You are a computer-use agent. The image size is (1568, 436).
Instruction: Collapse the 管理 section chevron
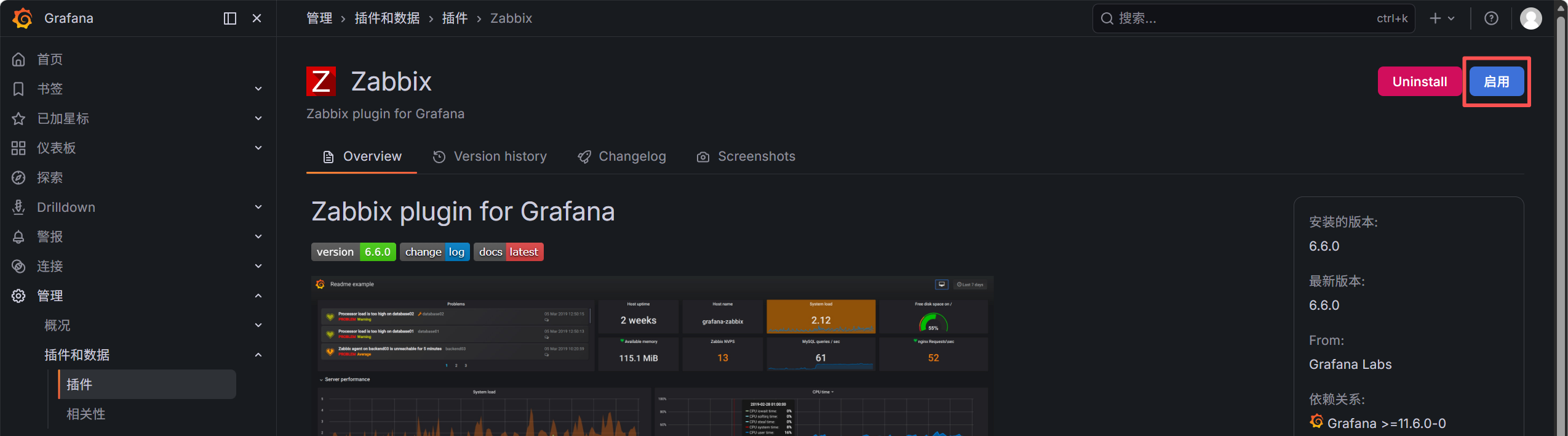pyautogui.click(x=258, y=296)
